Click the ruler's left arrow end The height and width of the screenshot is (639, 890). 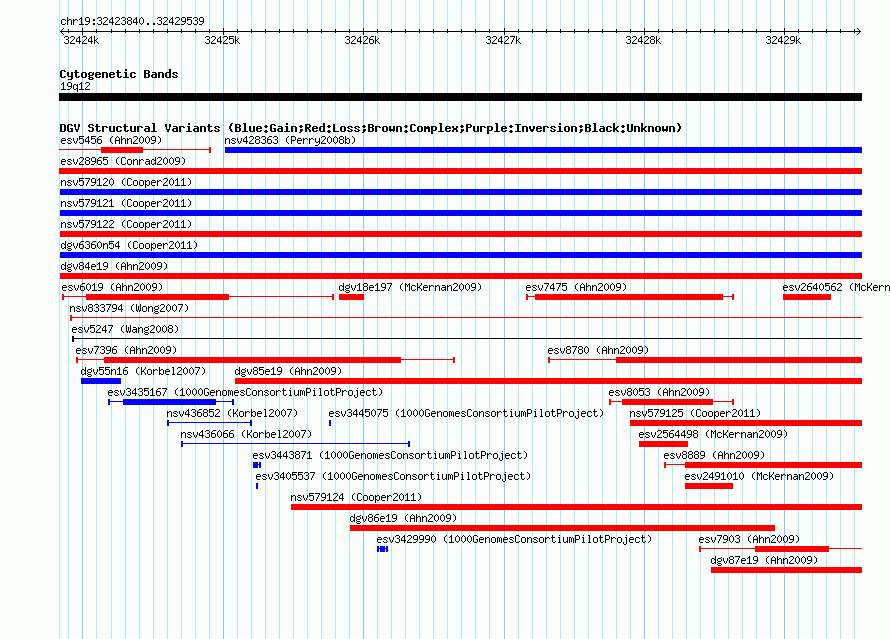tap(62, 31)
